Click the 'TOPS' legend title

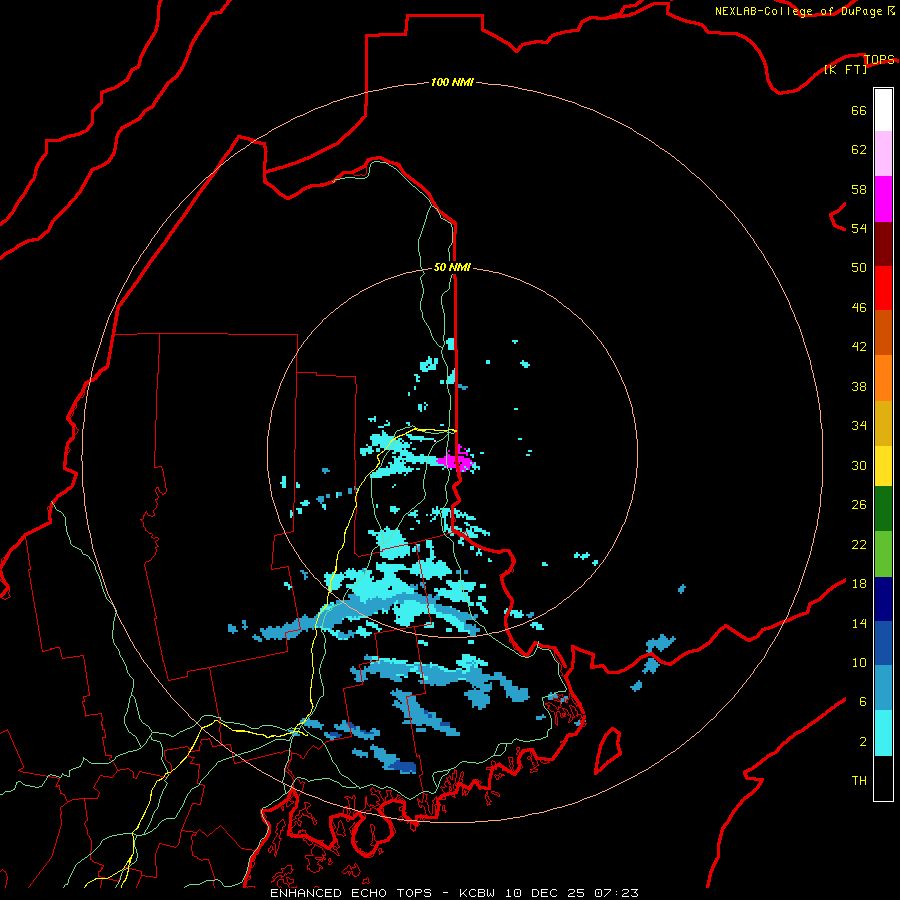879,59
